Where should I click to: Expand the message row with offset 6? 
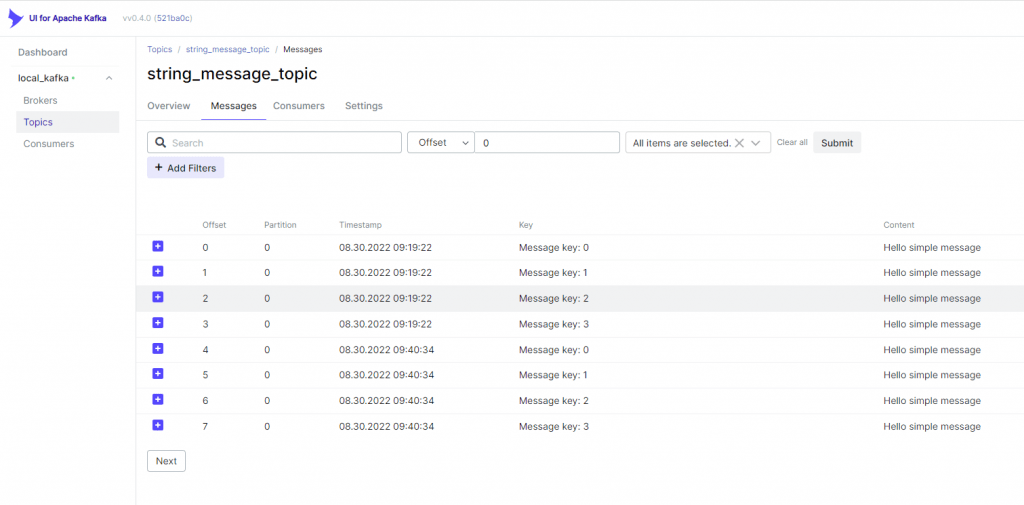157,399
